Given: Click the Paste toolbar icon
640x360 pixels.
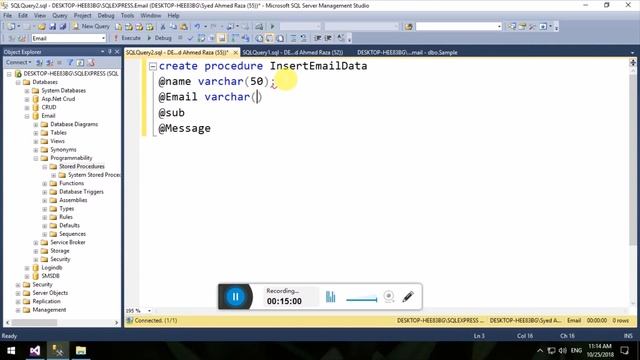Looking at the screenshot, I should click(184, 27).
